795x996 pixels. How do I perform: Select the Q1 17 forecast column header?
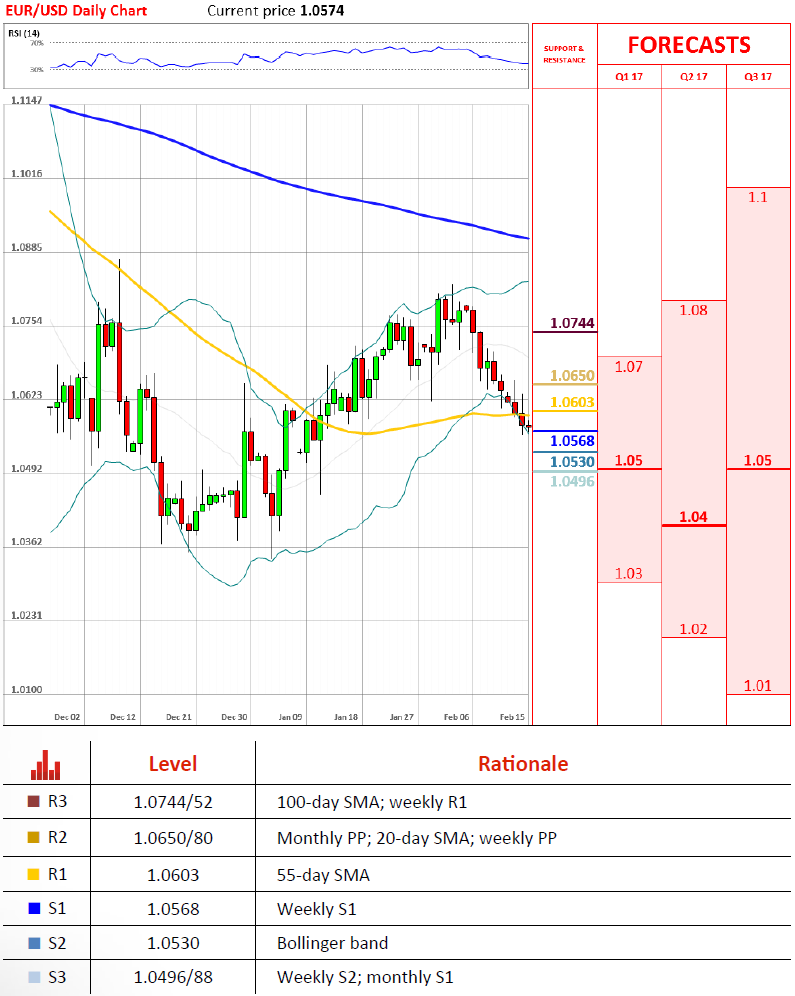pos(629,77)
